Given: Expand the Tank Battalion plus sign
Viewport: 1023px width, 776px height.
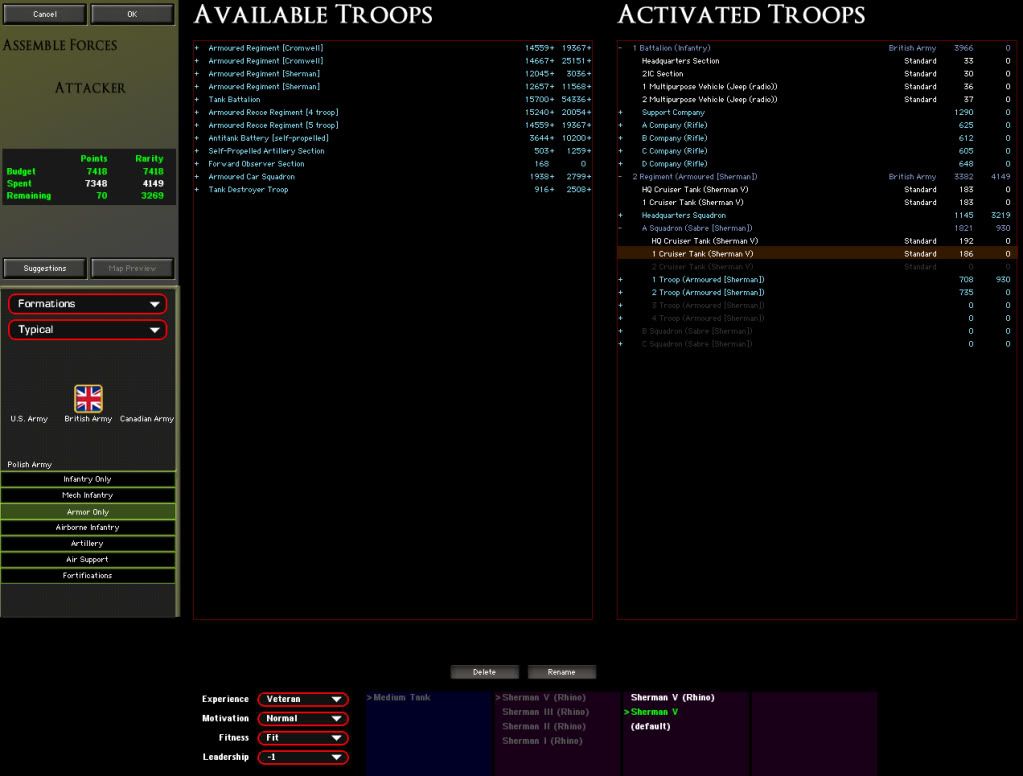Looking at the screenshot, I should coord(197,100).
